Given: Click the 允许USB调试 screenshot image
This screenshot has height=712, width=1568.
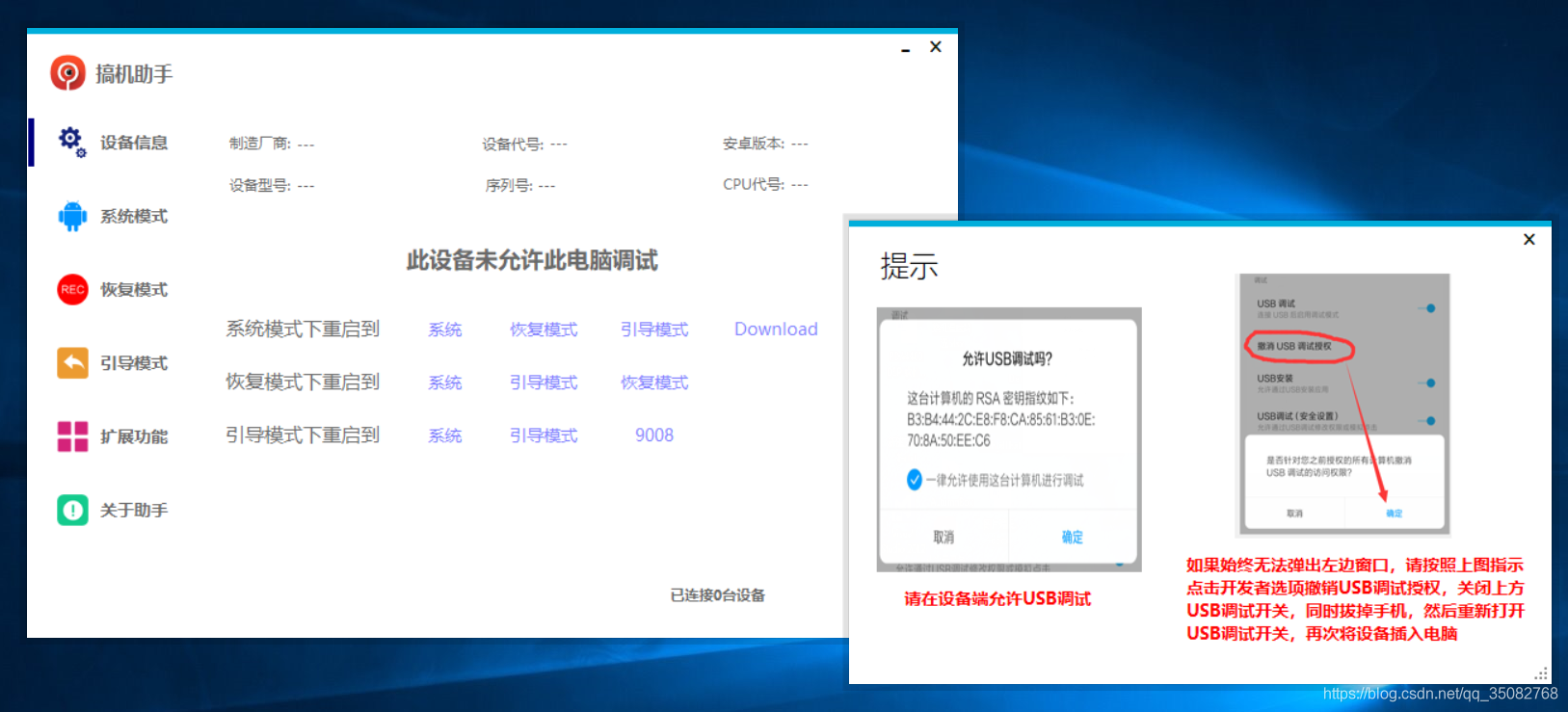Looking at the screenshot, I should tap(1009, 439).
